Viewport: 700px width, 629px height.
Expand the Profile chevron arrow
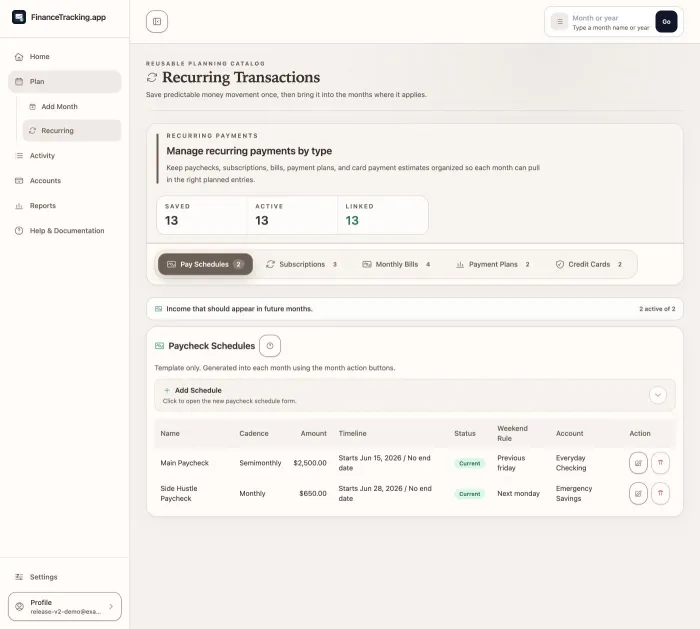(111, 606)
